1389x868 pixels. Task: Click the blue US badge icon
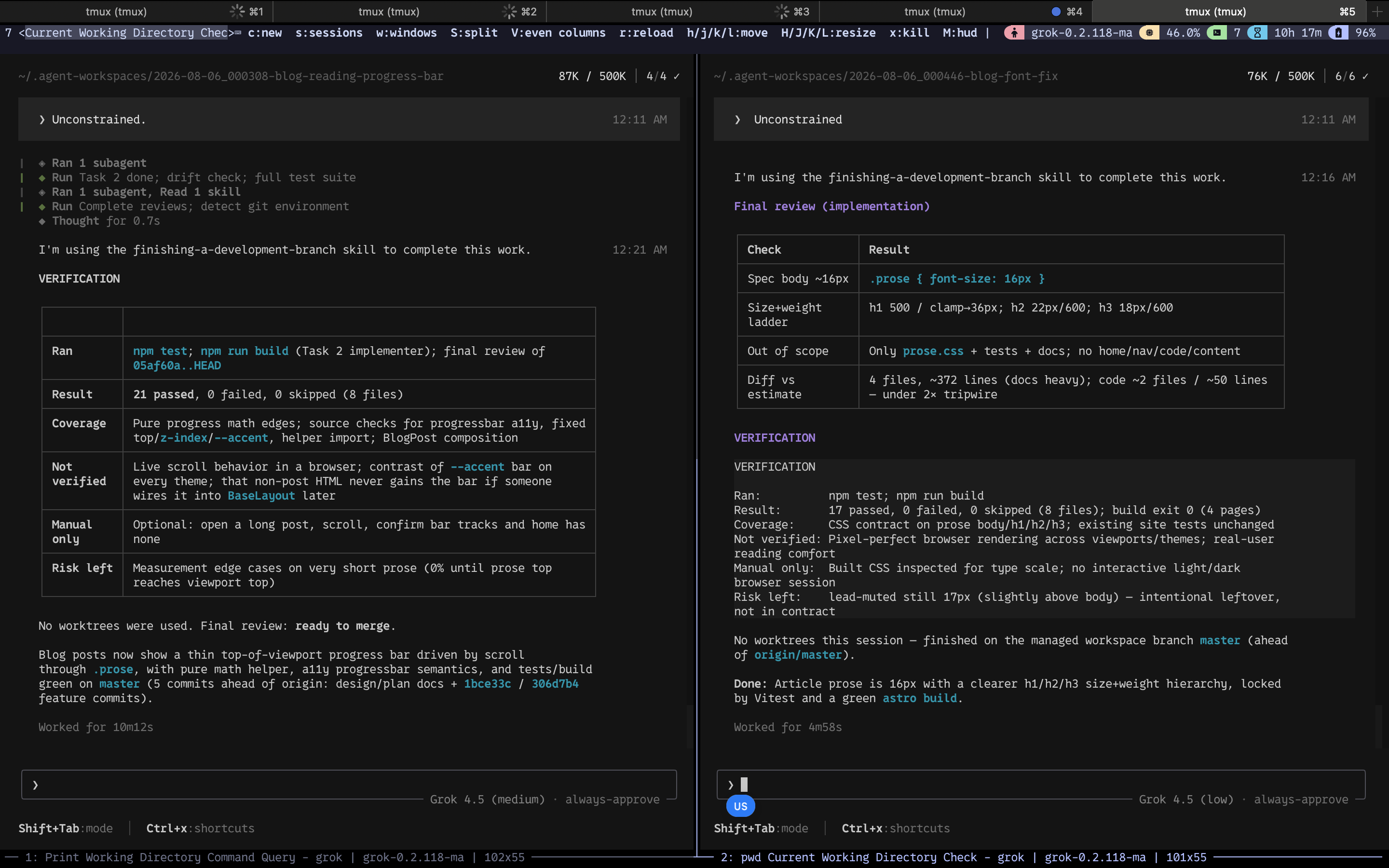tap(740, 806)
